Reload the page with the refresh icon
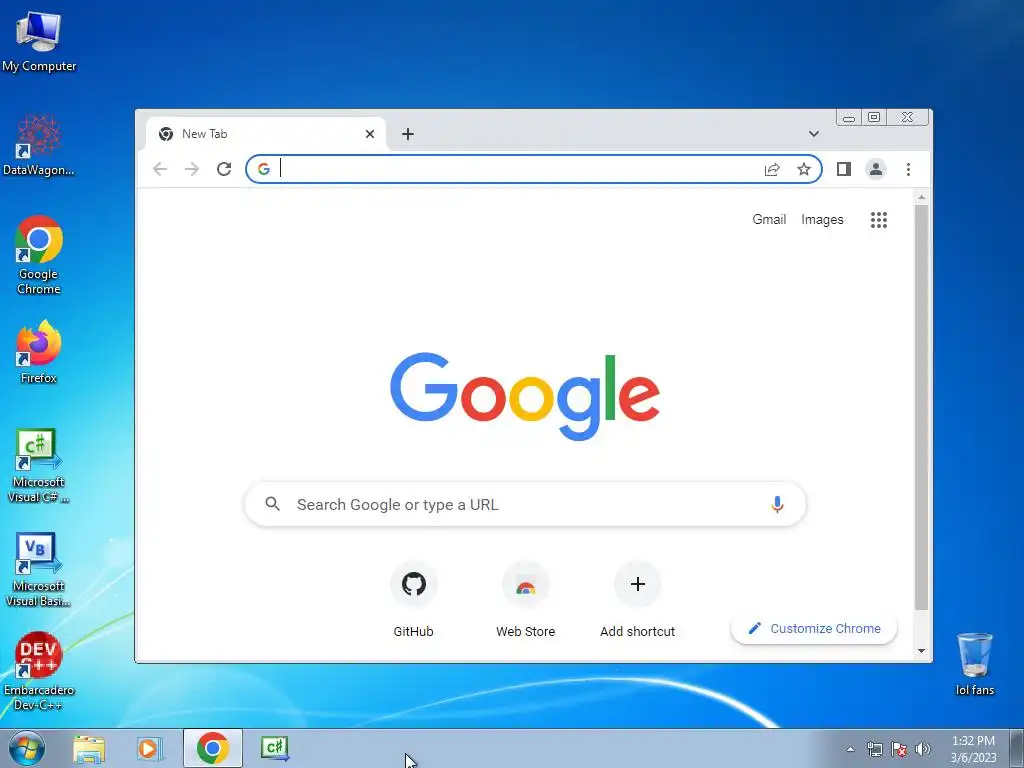This screenshot has width=1024, height=768. point(224,169)
